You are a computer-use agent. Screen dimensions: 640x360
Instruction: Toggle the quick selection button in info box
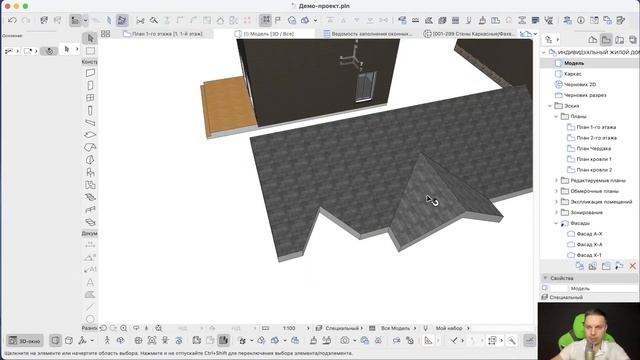[49, 51]
